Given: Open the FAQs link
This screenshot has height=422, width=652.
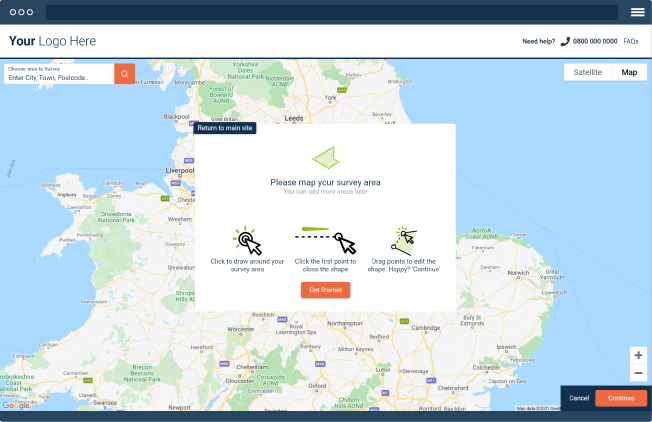Looking at the screenshot, I should (x=631, y=41).
